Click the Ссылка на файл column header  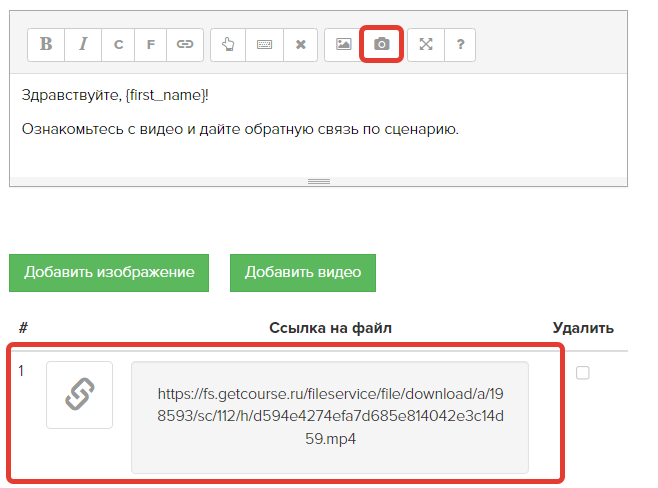coord(330,328)
